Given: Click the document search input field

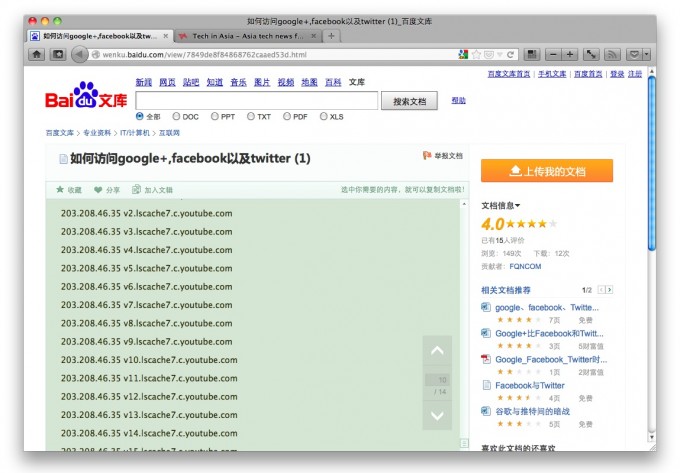Looking at the screenshot, I should click(257, 101).
